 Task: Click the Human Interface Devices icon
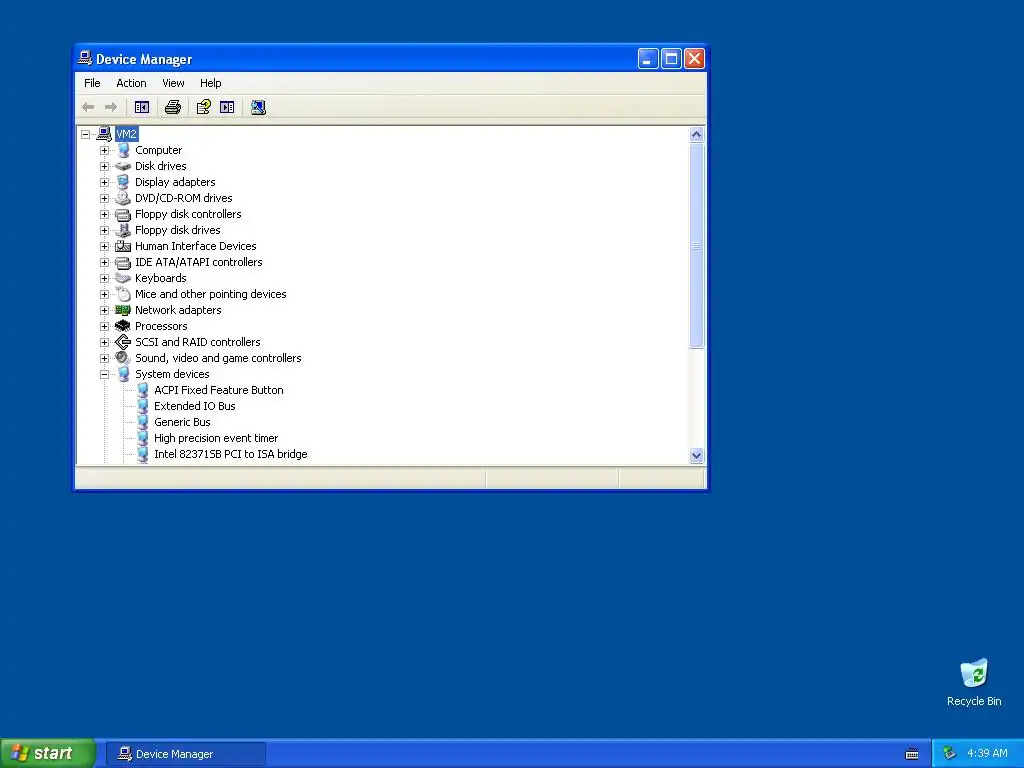(123, 246)
